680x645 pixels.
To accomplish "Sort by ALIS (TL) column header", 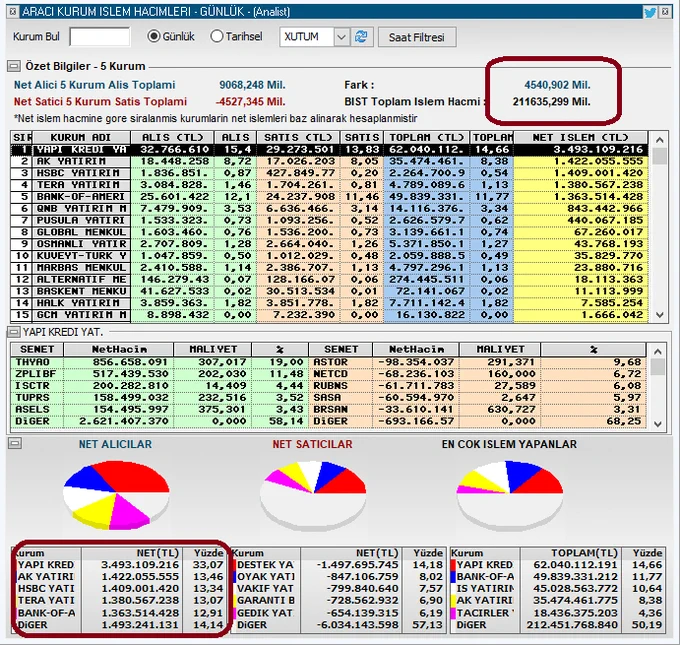I will click(172, 138).
